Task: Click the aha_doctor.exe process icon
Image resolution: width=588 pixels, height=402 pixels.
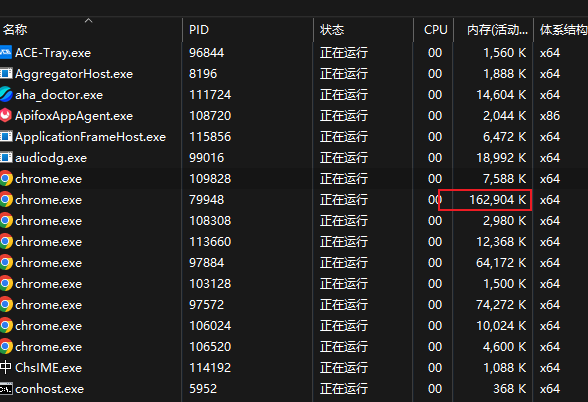Action: 6,94
